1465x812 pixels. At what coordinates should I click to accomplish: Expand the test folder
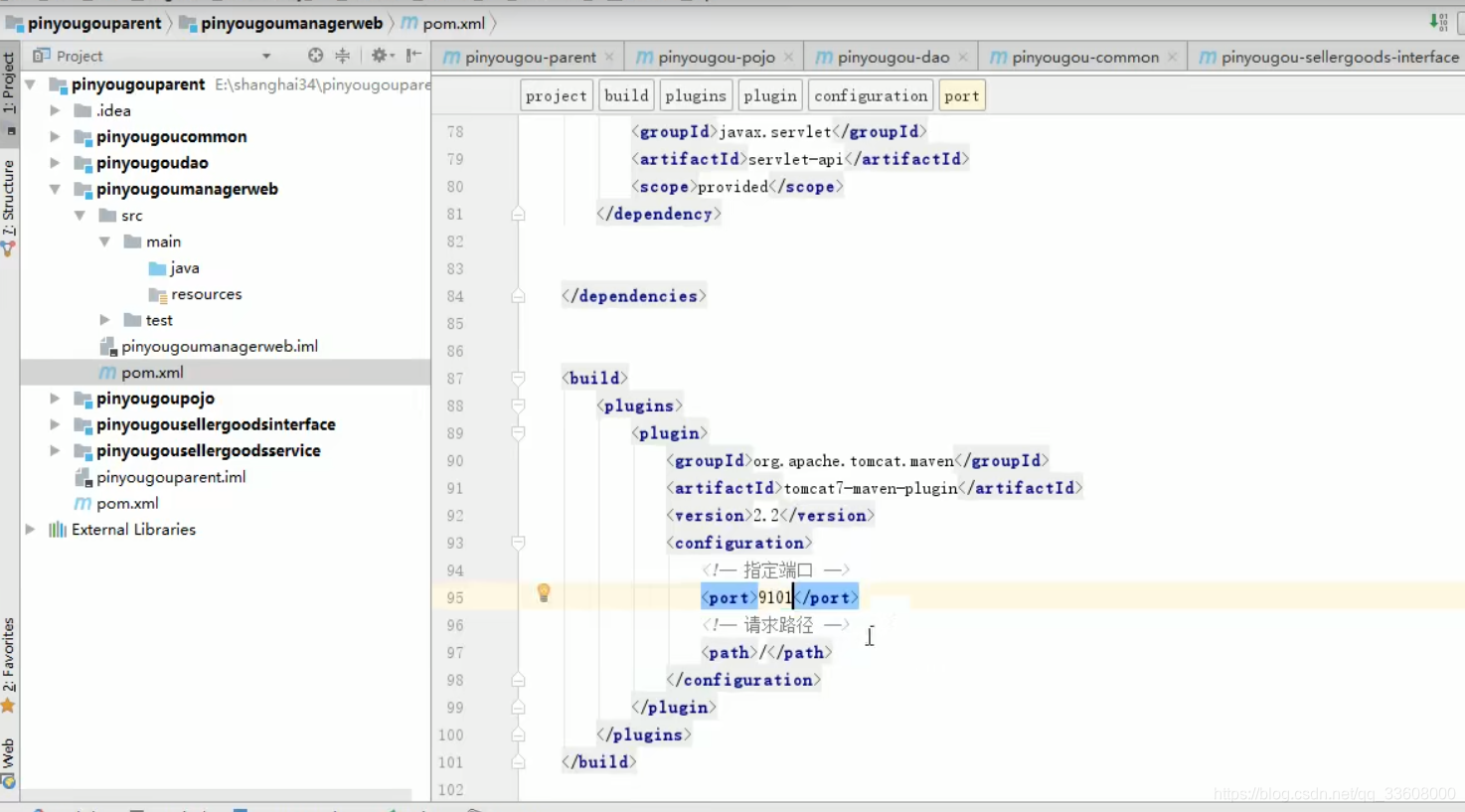pos(105,320)
